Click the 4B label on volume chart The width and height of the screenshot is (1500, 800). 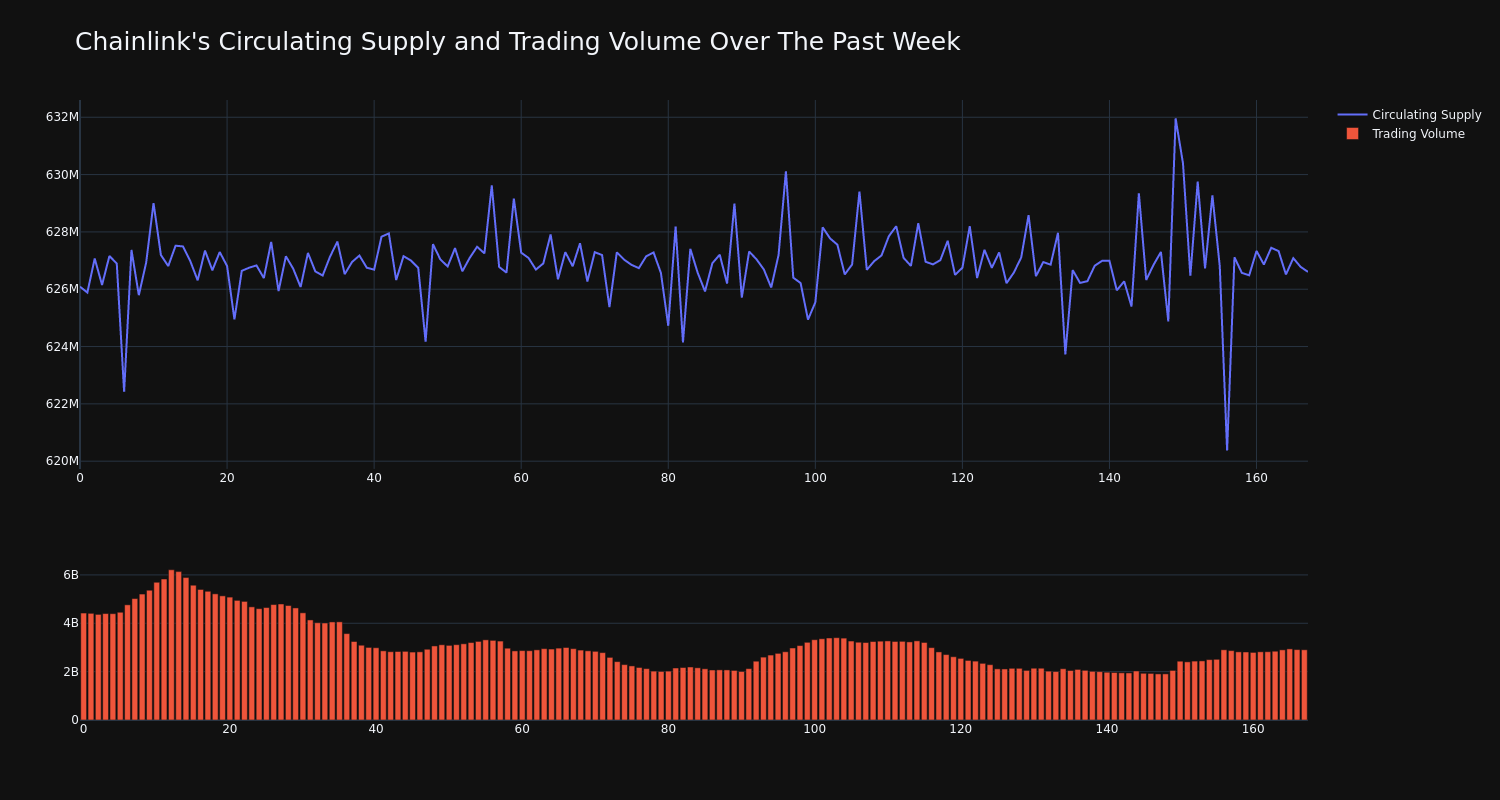[x=70, y=623]
